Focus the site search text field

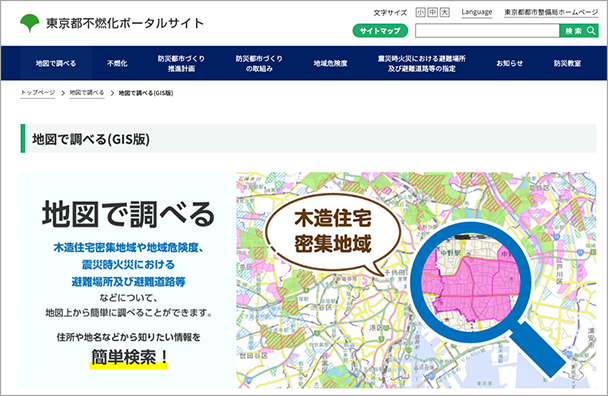tap(487, 31)
